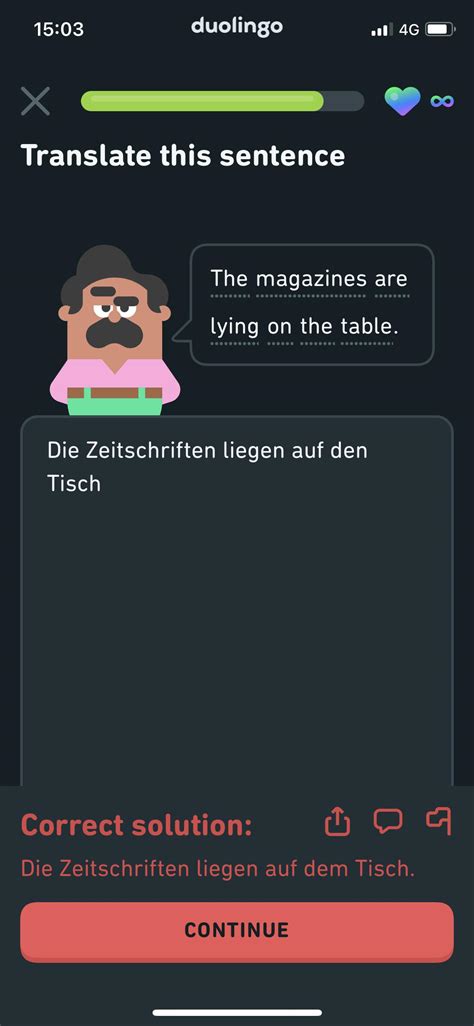Screen dimensions: 474x1026
Task: Show hint for the word "table"
Action: [x=369, y=326]
